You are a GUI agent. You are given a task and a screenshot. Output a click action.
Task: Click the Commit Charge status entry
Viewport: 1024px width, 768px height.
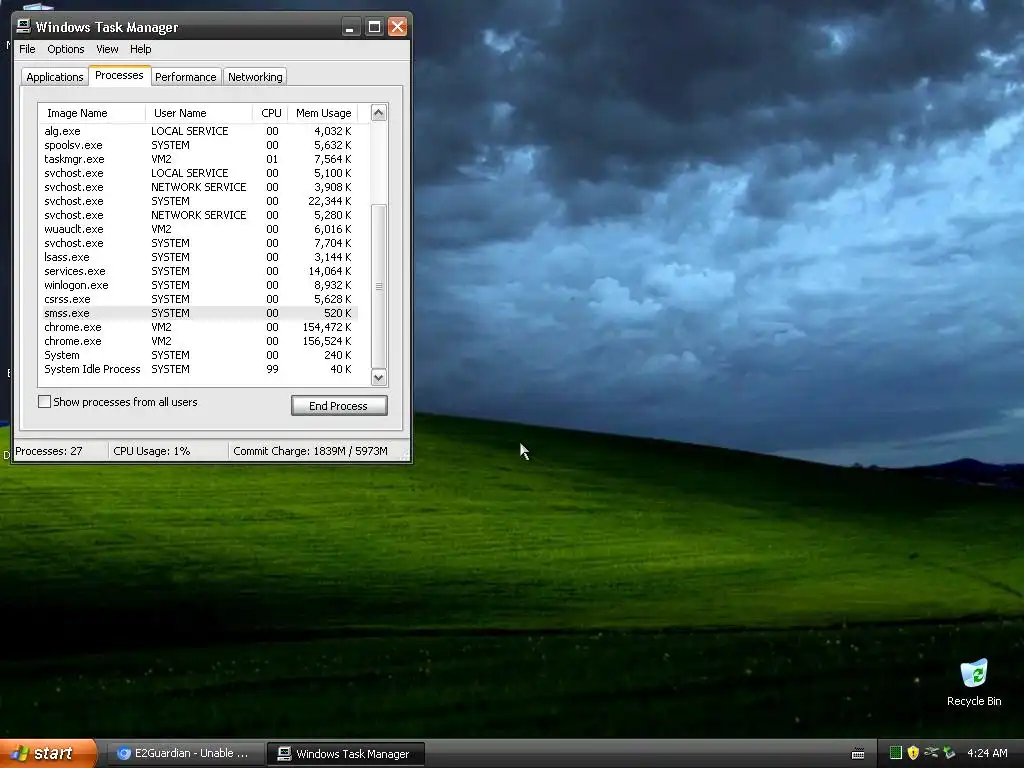pyautogui.click(x=311, y=451)
